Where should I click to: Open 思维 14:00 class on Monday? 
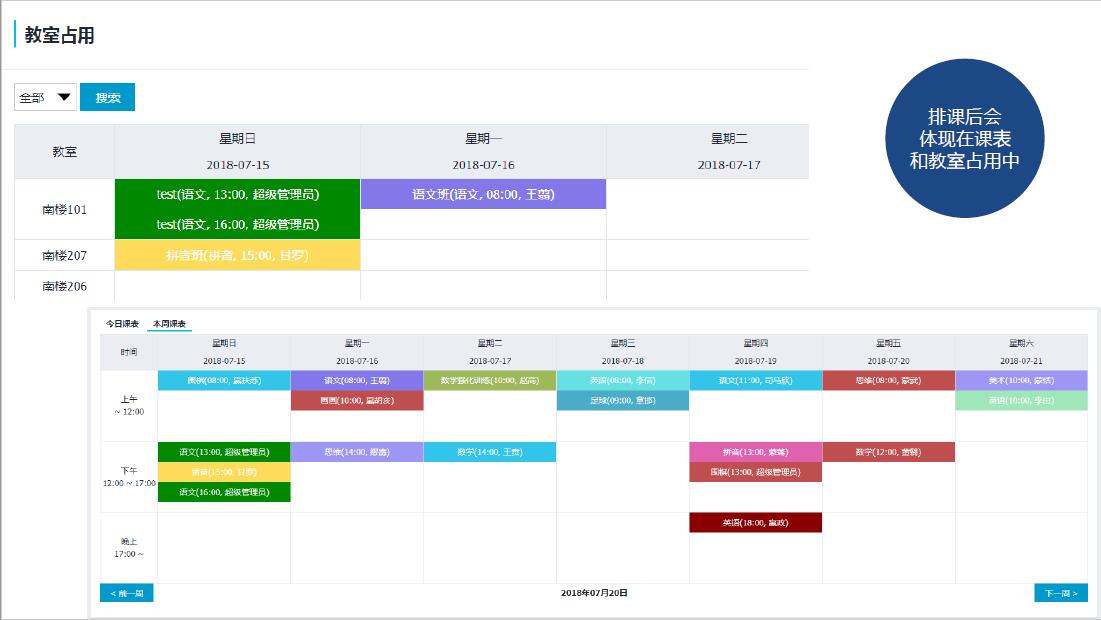point(356,452)
